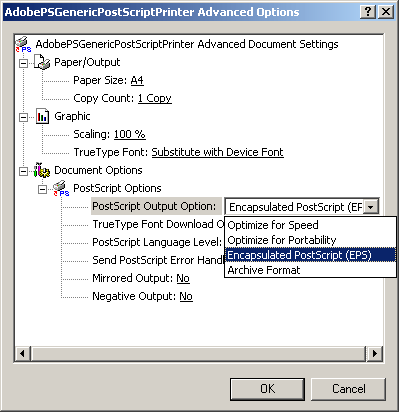Collapse the Graphic tree node
Screen dimensions: 399x412
pyautogui.click(x=23, y=117)
